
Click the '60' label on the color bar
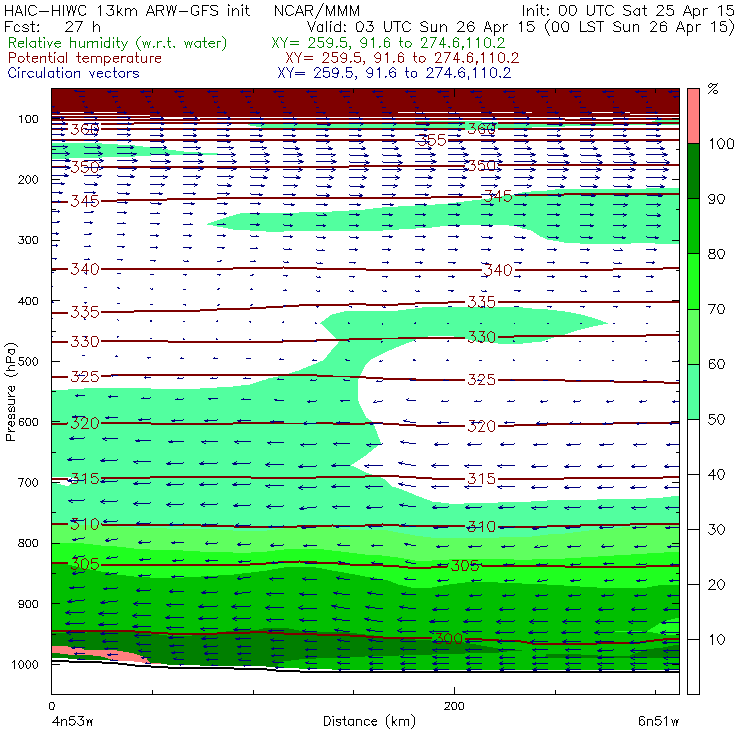click(717, 364)
